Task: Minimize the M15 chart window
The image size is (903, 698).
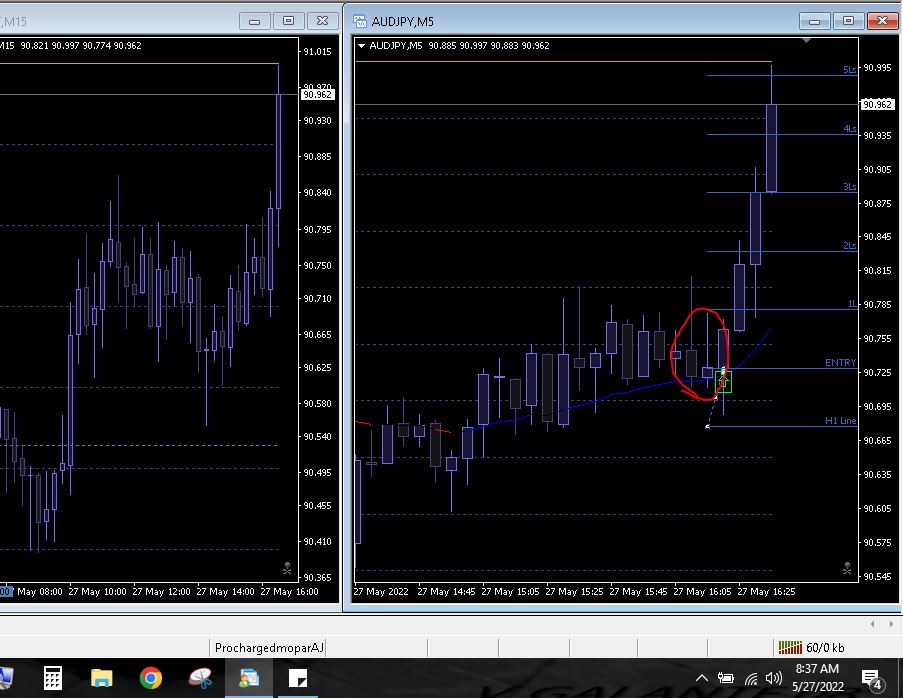Action: [254, 21]
